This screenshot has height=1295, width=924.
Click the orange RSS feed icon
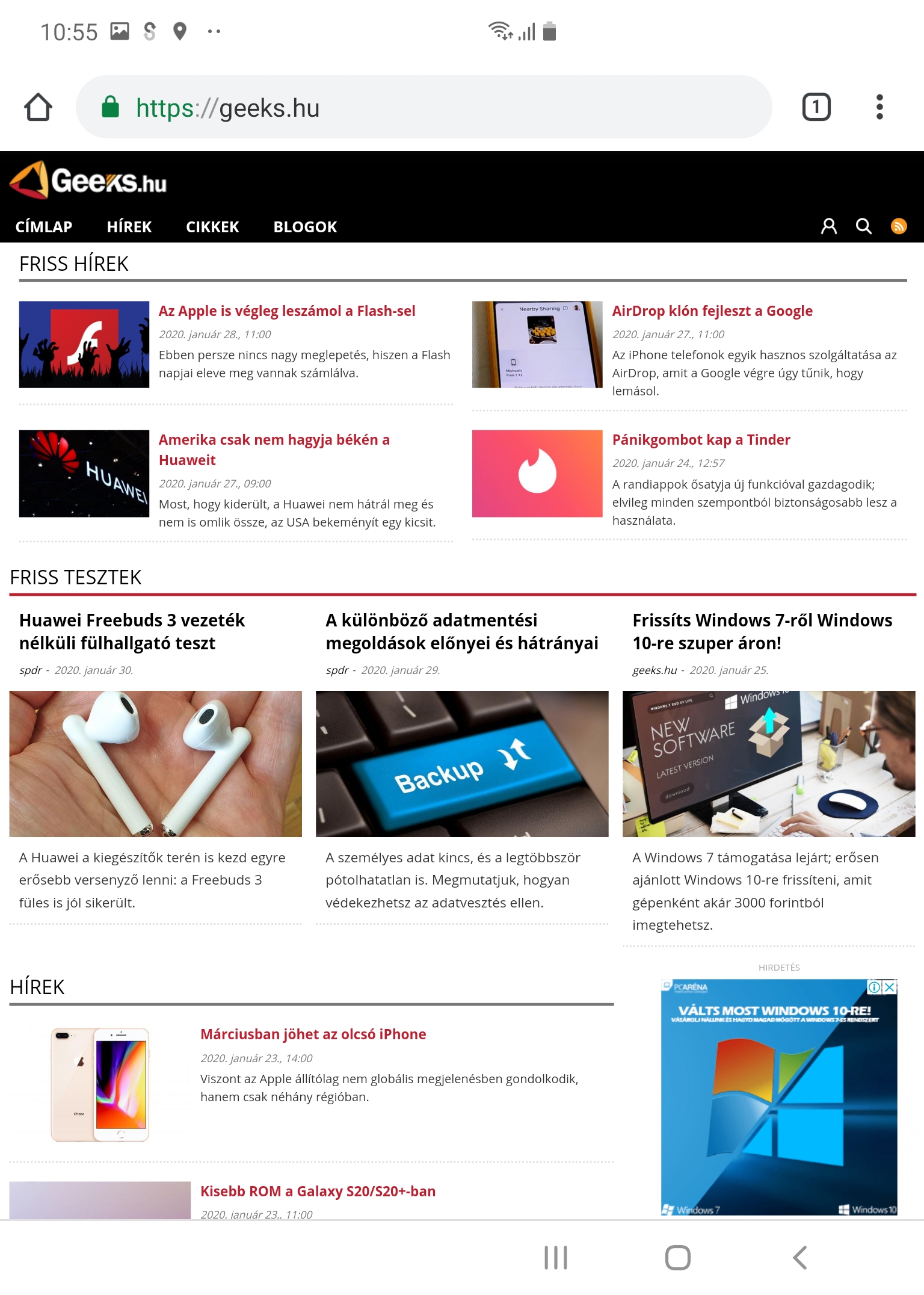899,226
